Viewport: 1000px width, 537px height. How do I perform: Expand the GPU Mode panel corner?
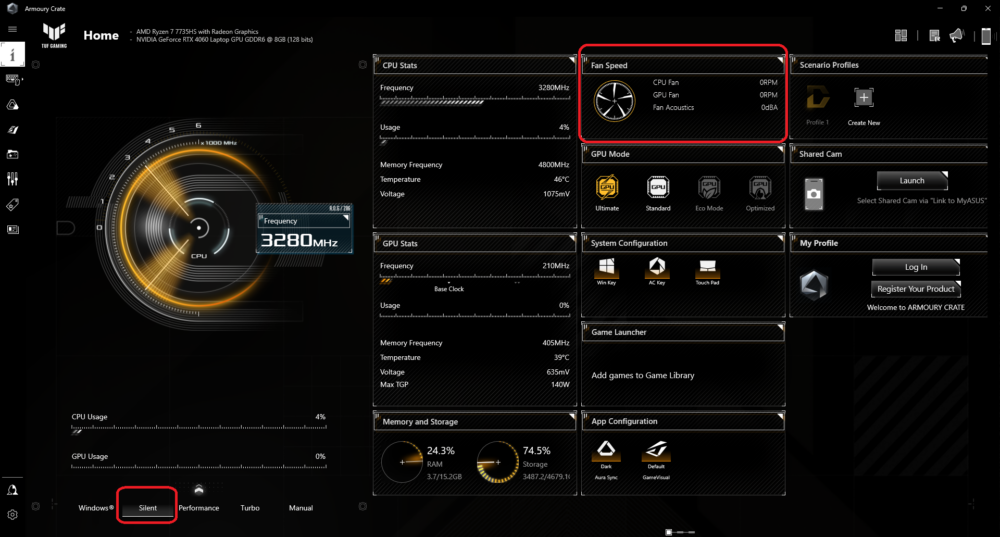(x=780, y=149)
